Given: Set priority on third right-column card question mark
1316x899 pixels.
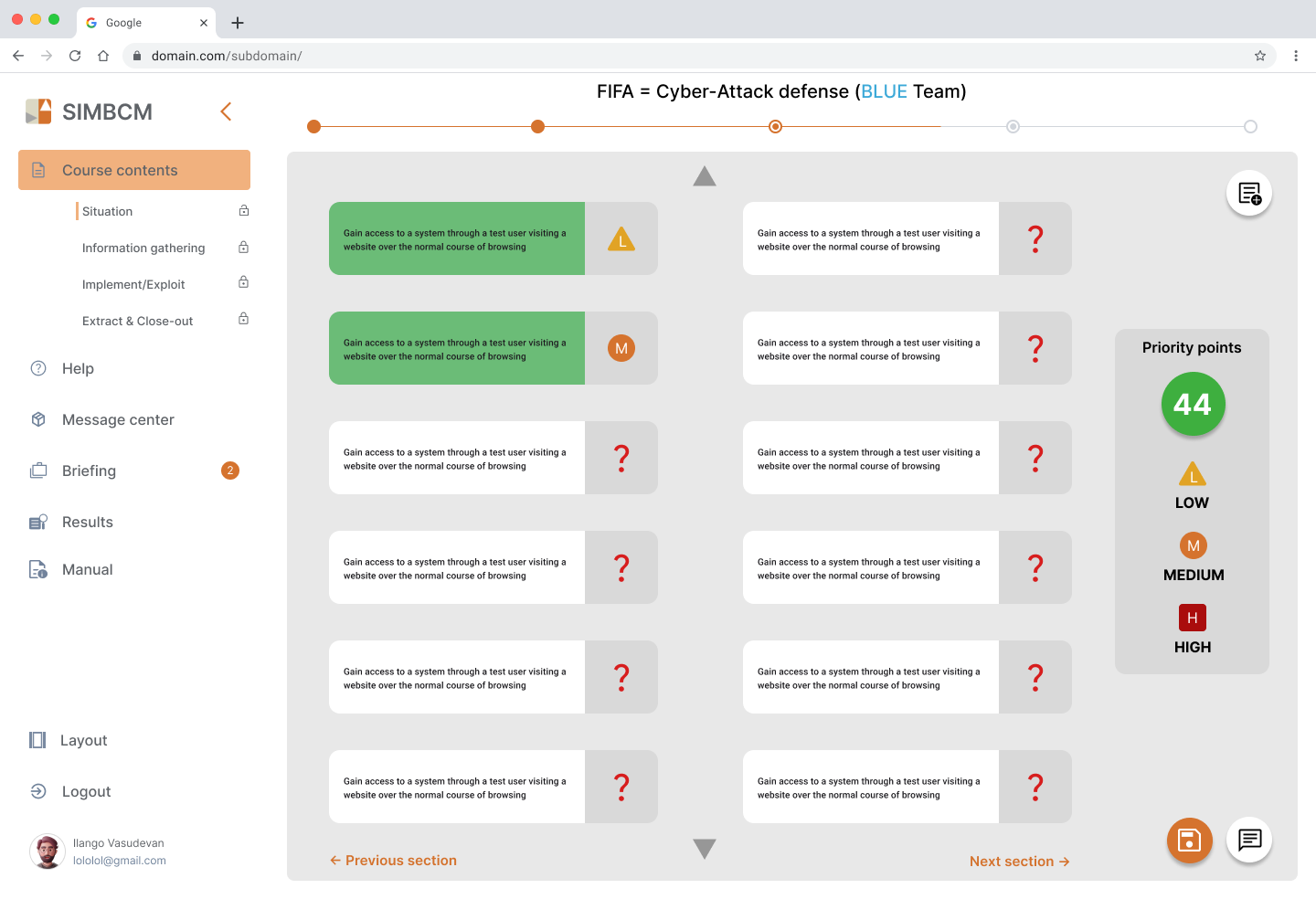Looking at the screenshot, I should [1035, 458].
